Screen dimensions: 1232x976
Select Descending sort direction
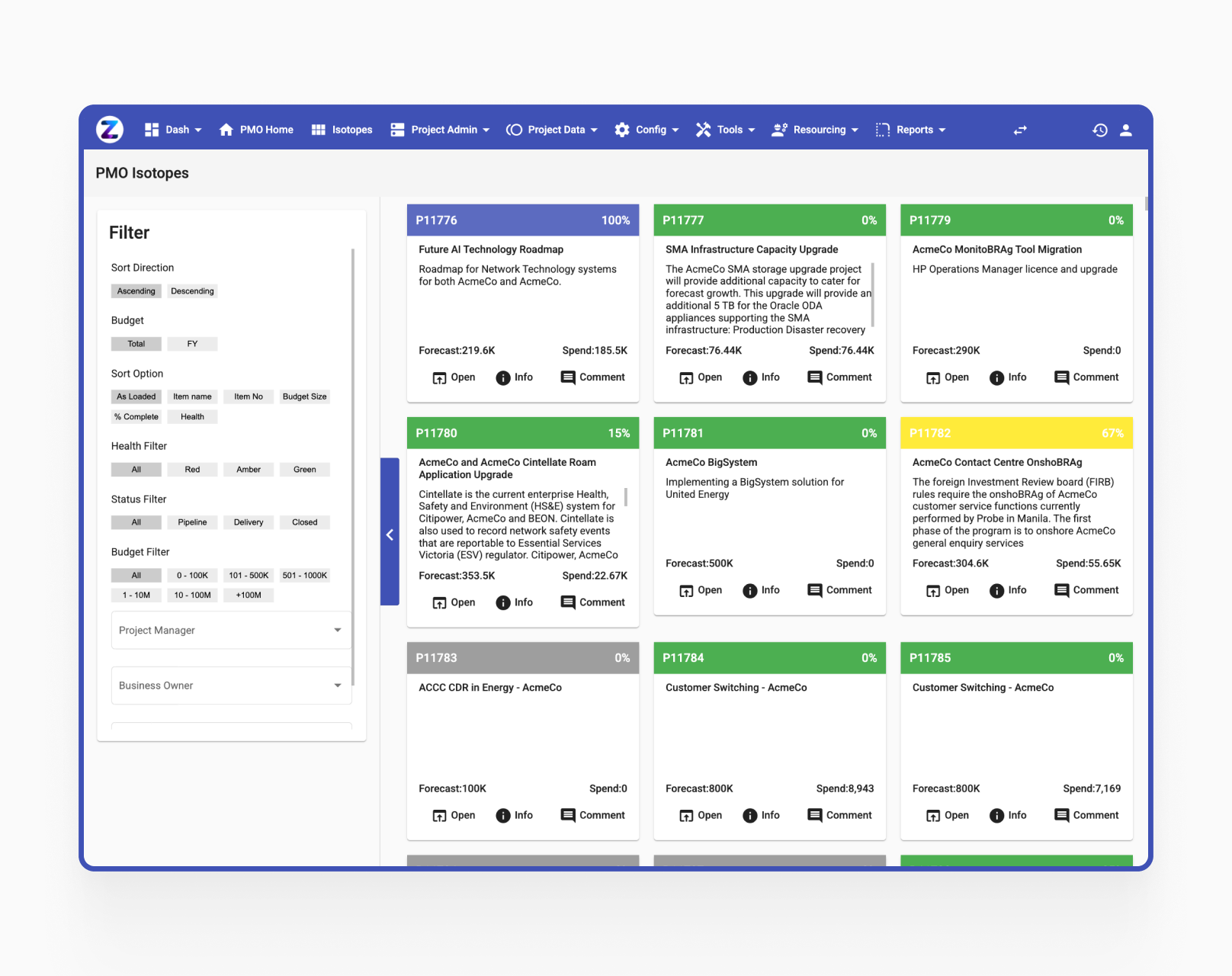192,291
